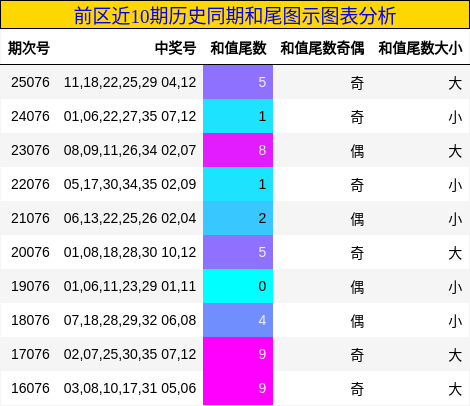Click 偶 in the 18076 row
The width and height of the screenshot is (470, 406).
click(x=357, y=321)
